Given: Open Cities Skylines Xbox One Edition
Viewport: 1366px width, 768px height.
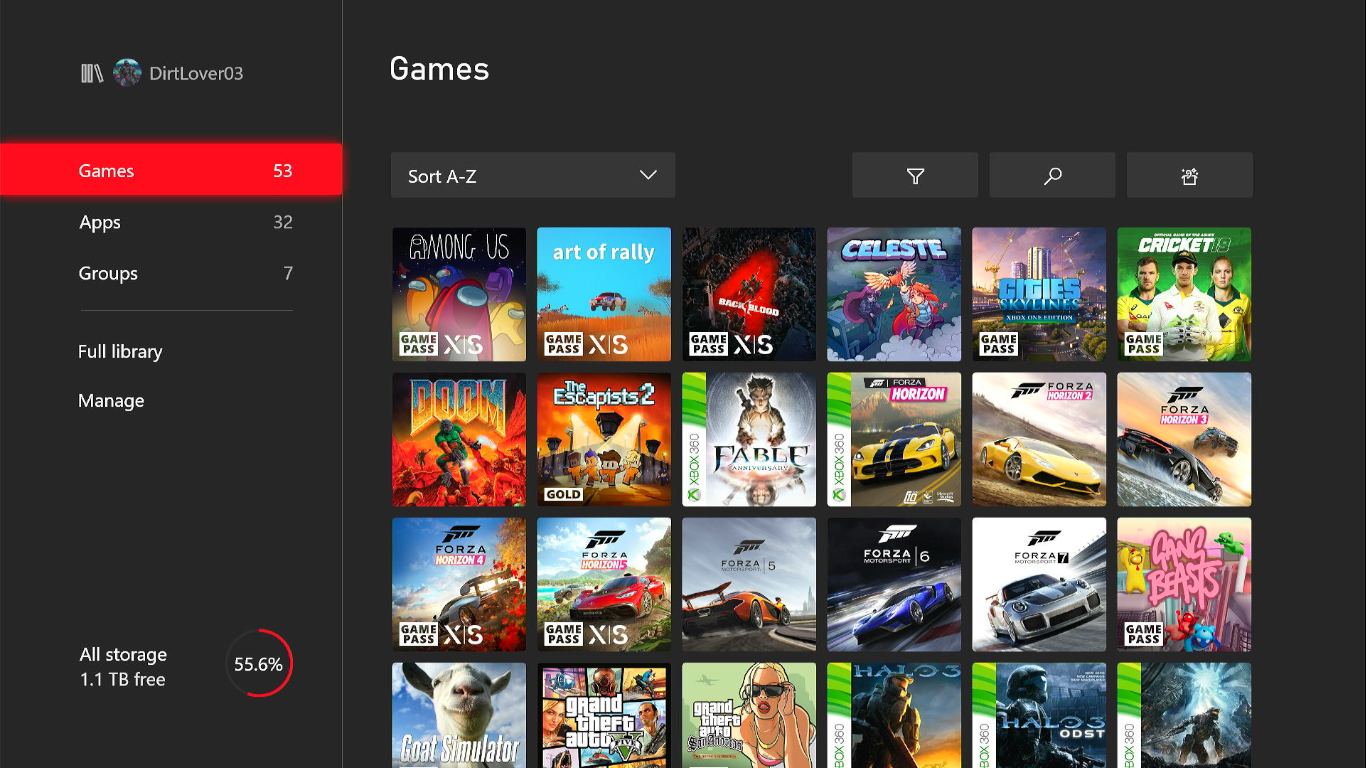Looking at the screenshot, I should (1039, 294).
